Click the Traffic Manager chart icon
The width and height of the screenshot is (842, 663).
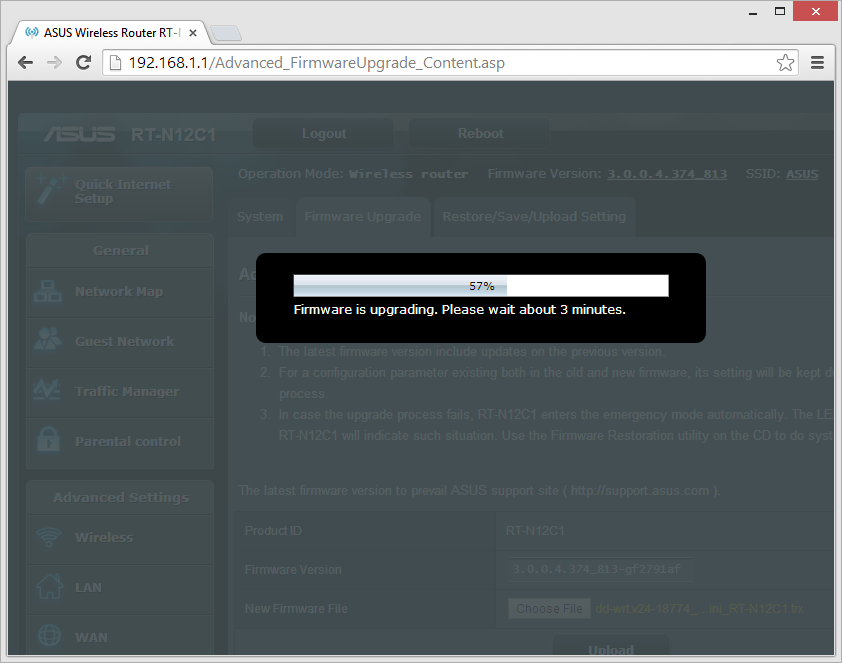47,390
